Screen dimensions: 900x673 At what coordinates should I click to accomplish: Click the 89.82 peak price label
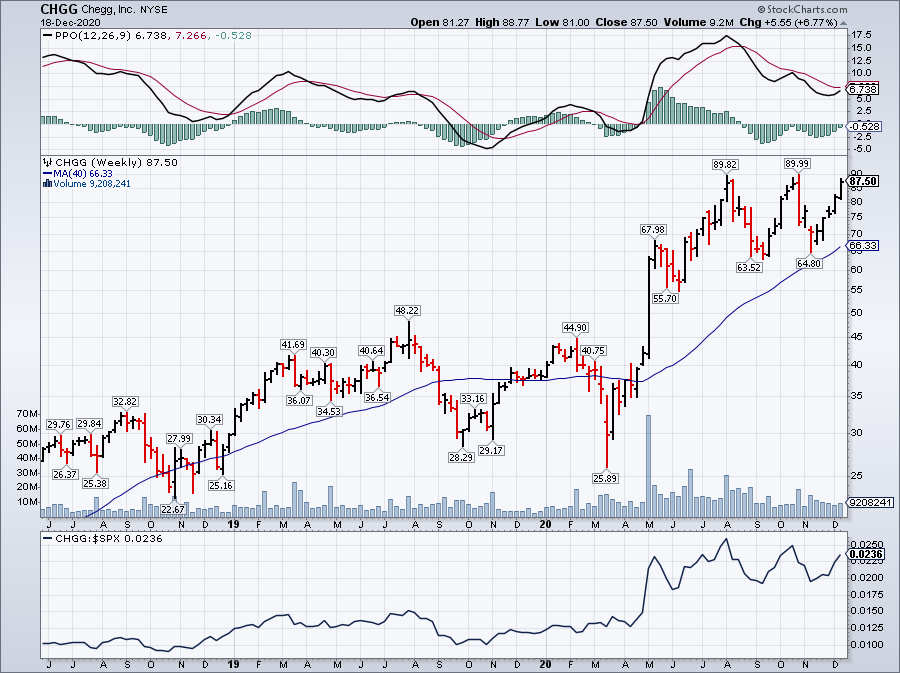coord(726,164)
